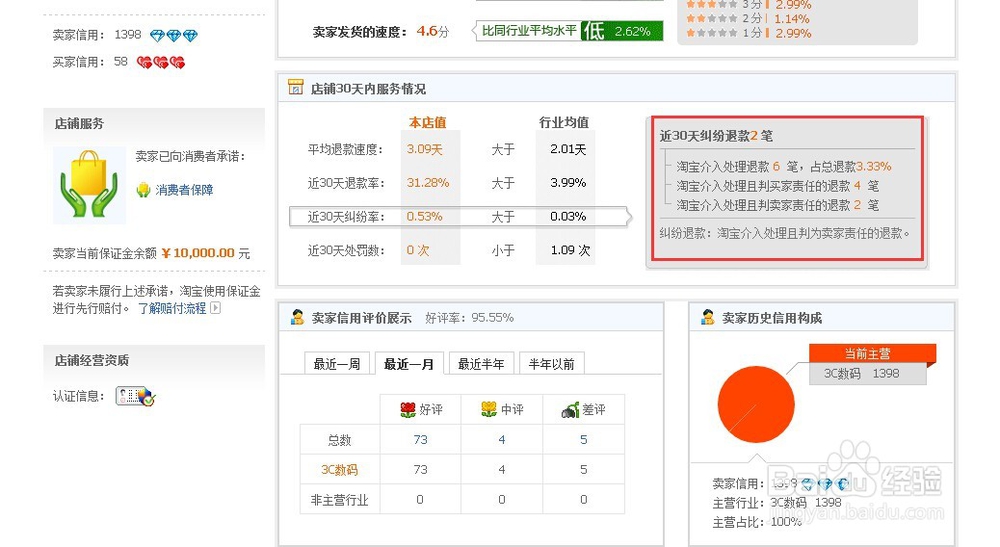Click the 3.09天 average refund speed value
The height and width of the screenshot is (547, 1000).
(x=425, y=149)
